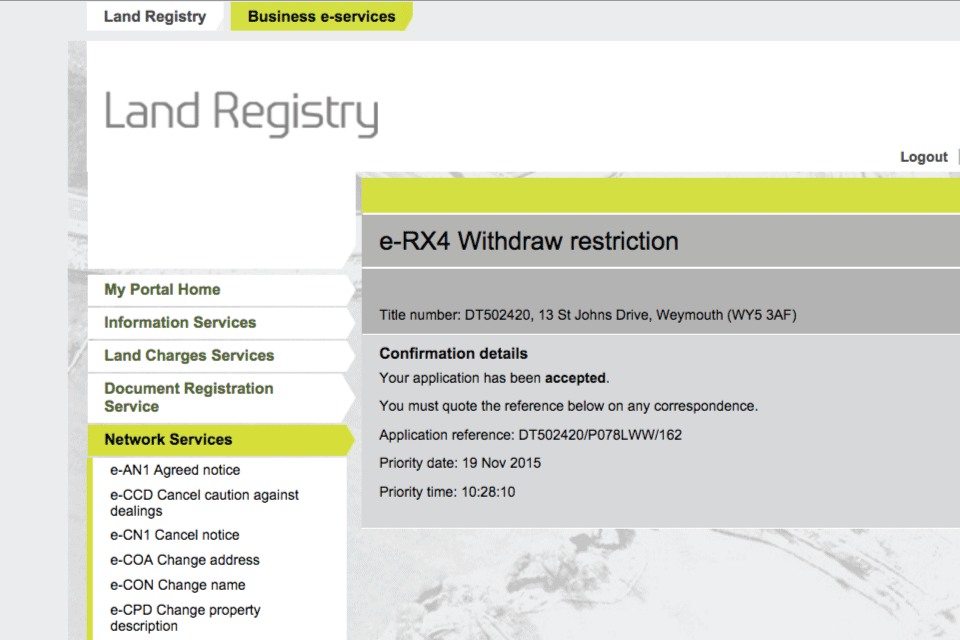Viewport: 960px width, 640px height.
Task: Select Land Charges Services in sidebar
Action: [189, 356]
